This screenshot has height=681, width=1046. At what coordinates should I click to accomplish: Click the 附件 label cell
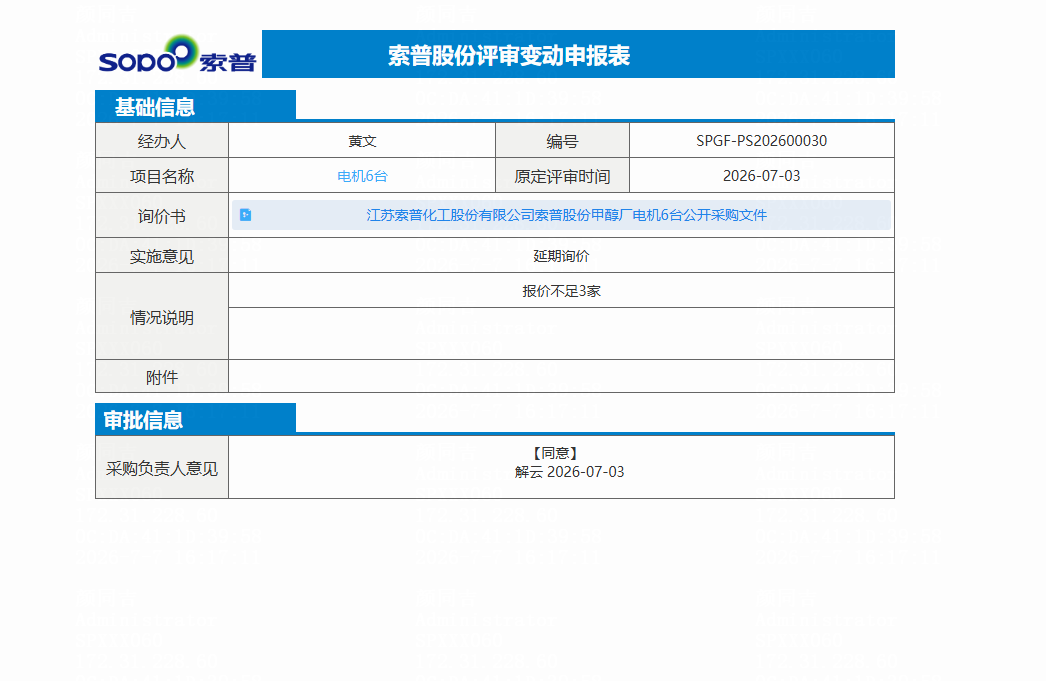(162, 377)
